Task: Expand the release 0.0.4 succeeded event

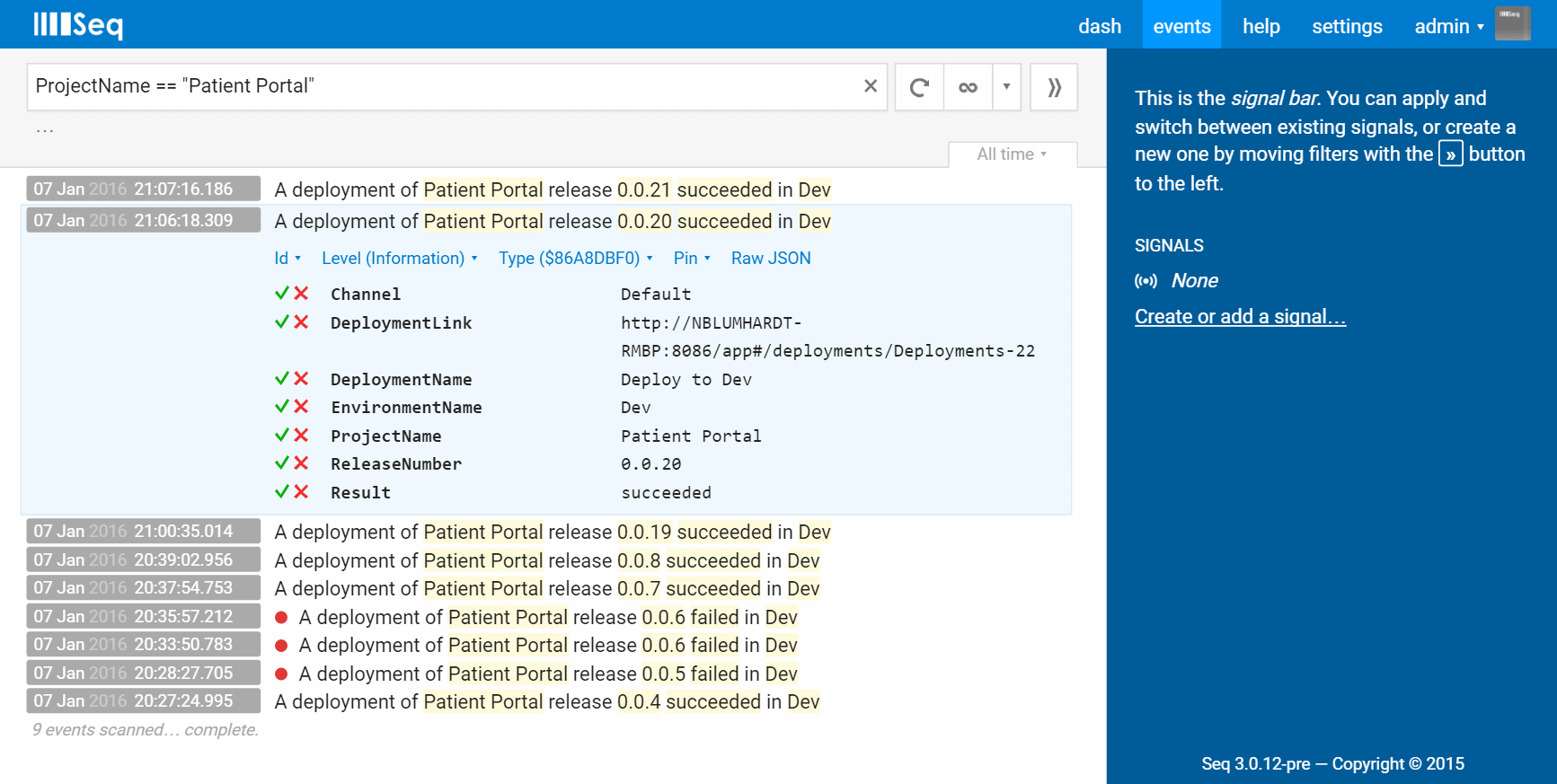Action: coord(548,701)
